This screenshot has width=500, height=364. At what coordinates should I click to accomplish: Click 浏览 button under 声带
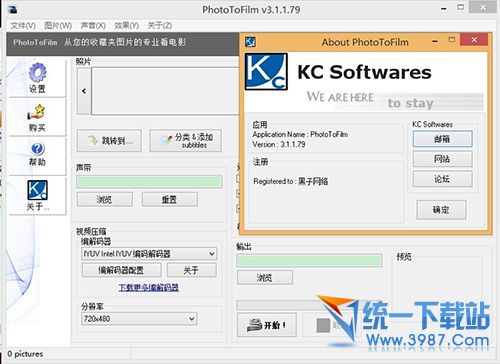tap(105, 199)
